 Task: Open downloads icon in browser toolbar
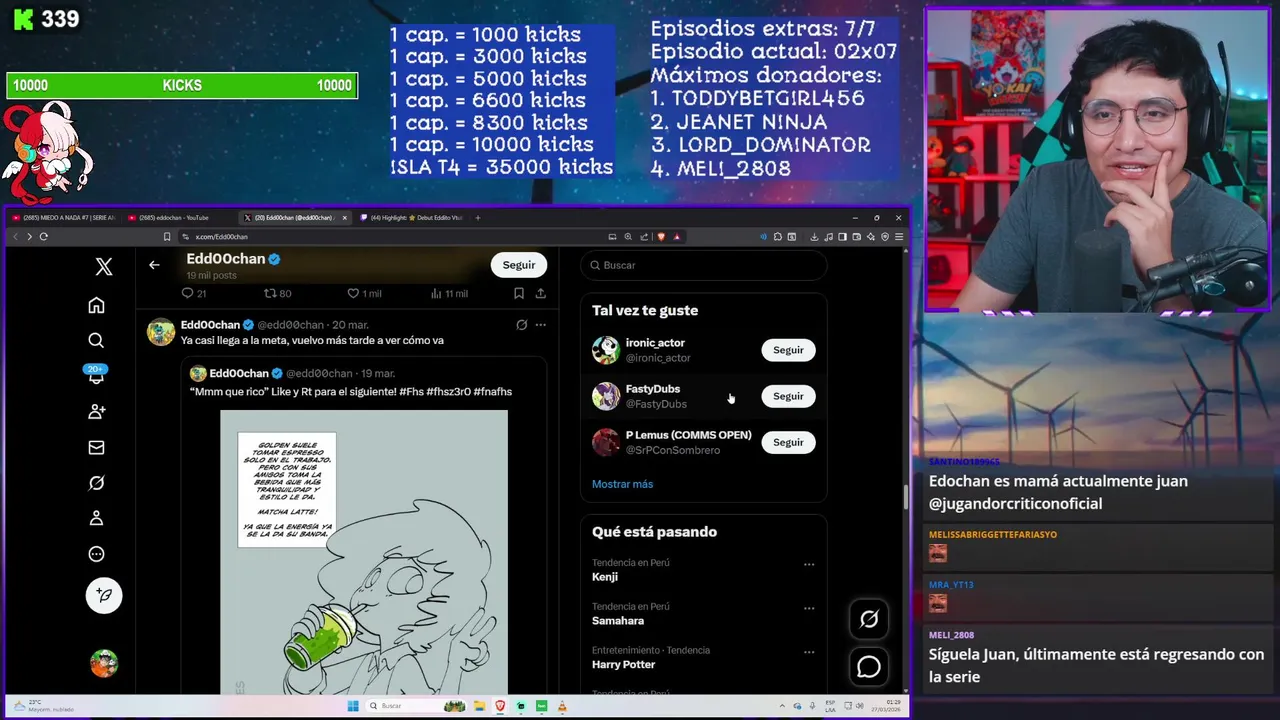tap(814, 237)
